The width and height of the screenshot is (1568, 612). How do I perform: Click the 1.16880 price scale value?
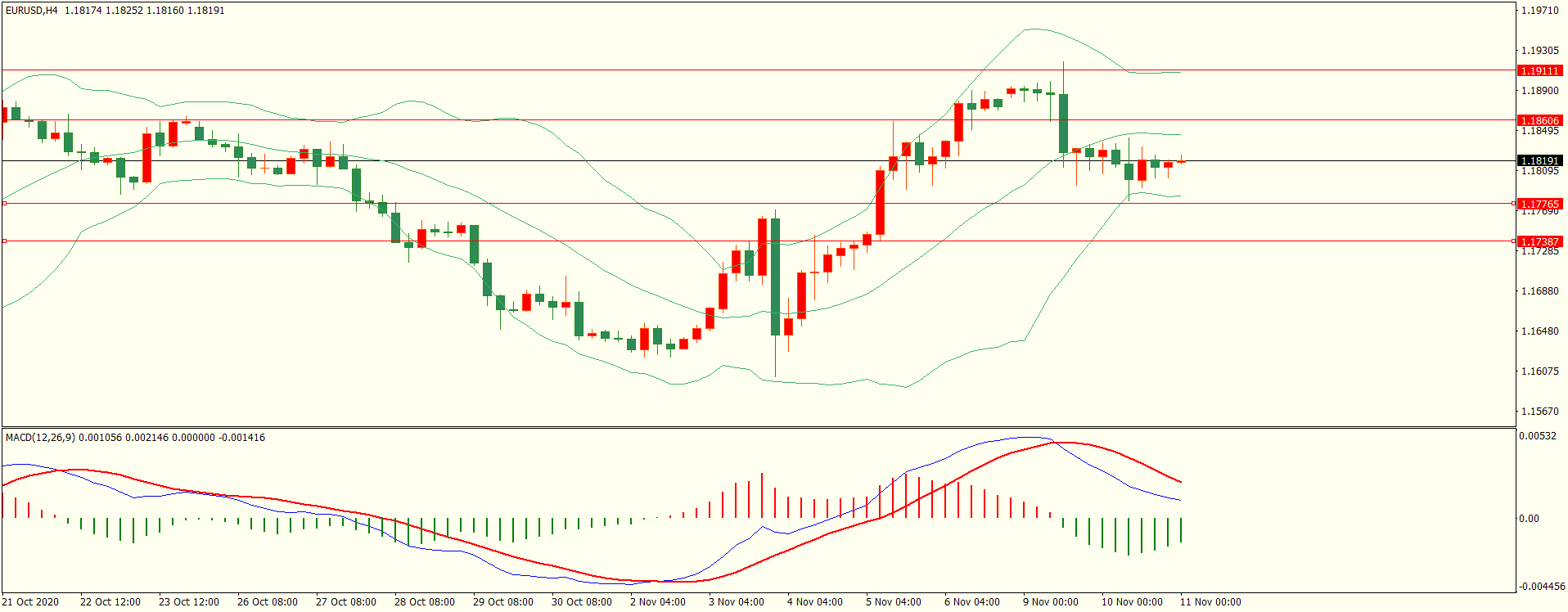point(1540,291)
